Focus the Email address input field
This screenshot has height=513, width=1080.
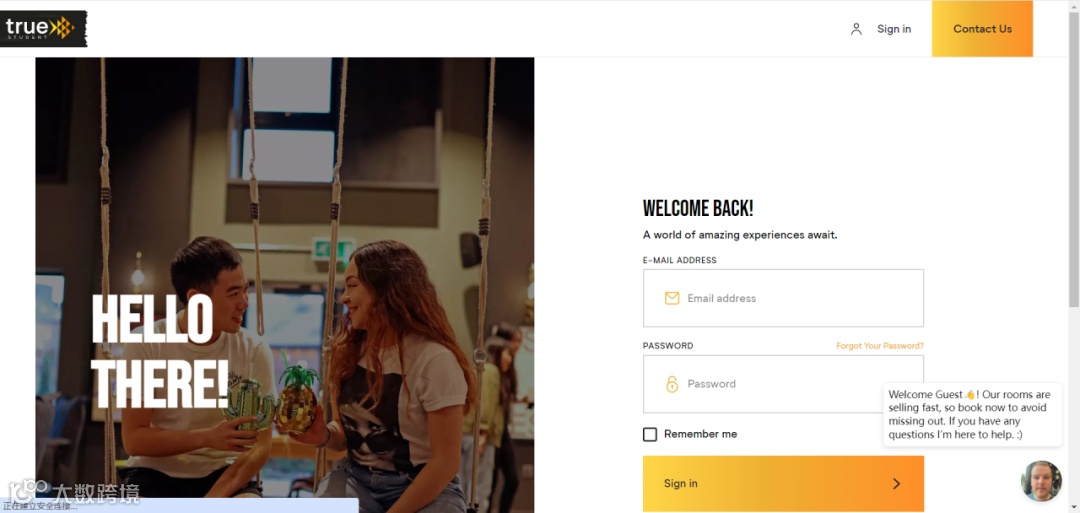[783, 298]
